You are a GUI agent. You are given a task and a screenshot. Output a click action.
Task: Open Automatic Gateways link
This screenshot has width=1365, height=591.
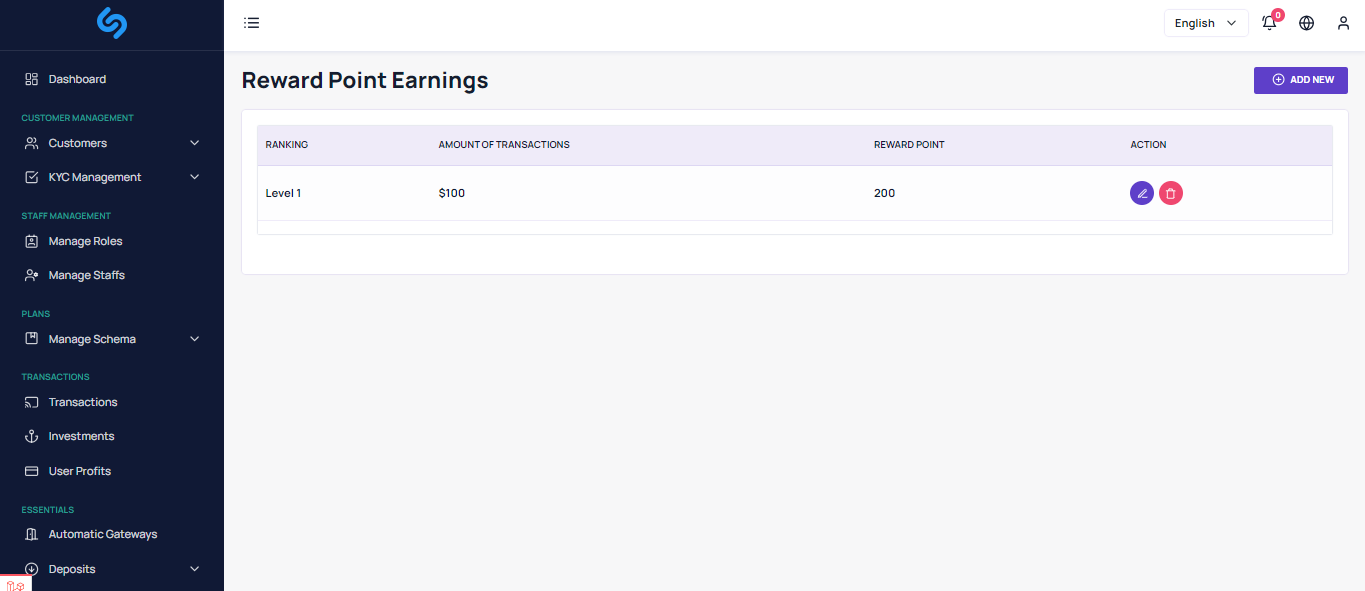click(102, 534)
